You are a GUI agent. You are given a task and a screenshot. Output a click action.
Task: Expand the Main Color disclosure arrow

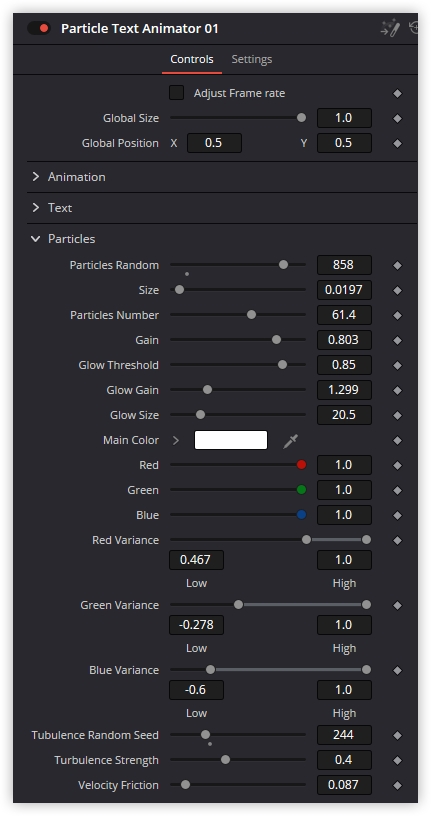point(176,441)
